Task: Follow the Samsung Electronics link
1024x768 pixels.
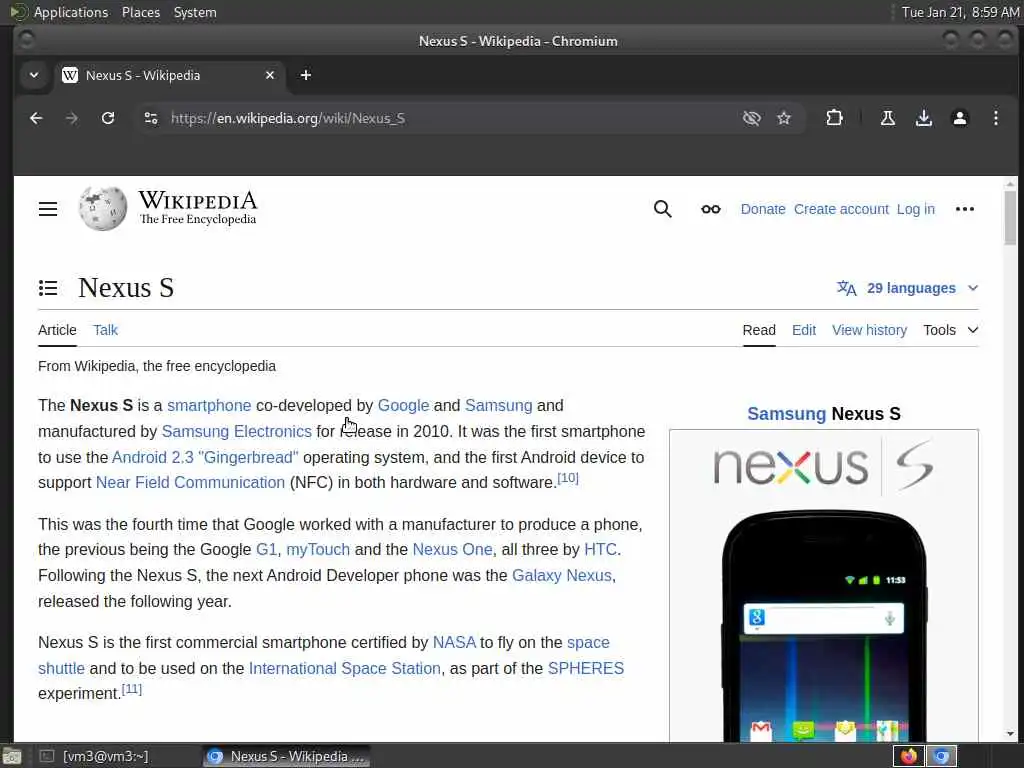Action: 236,432
